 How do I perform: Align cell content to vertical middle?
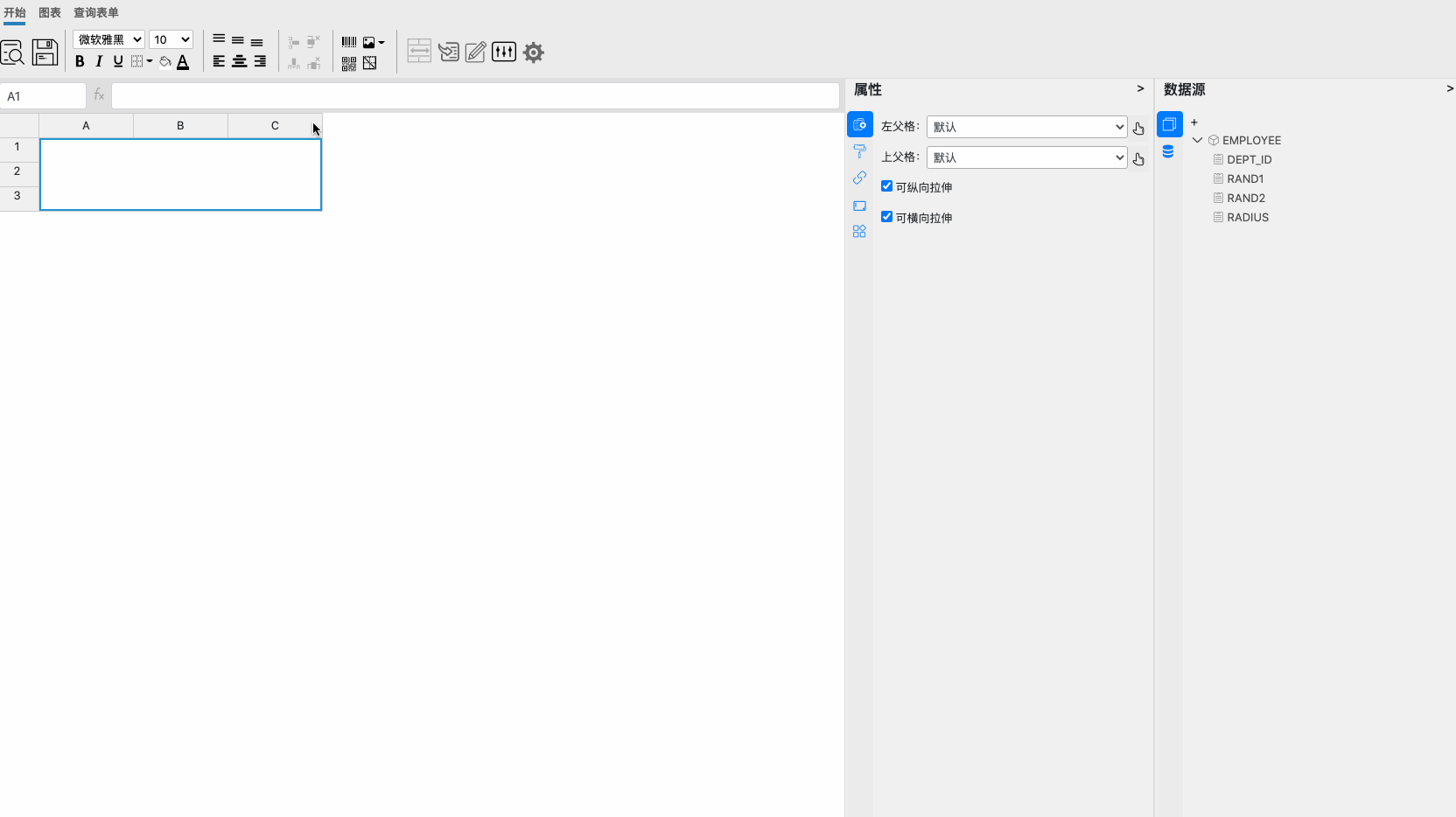238,40
